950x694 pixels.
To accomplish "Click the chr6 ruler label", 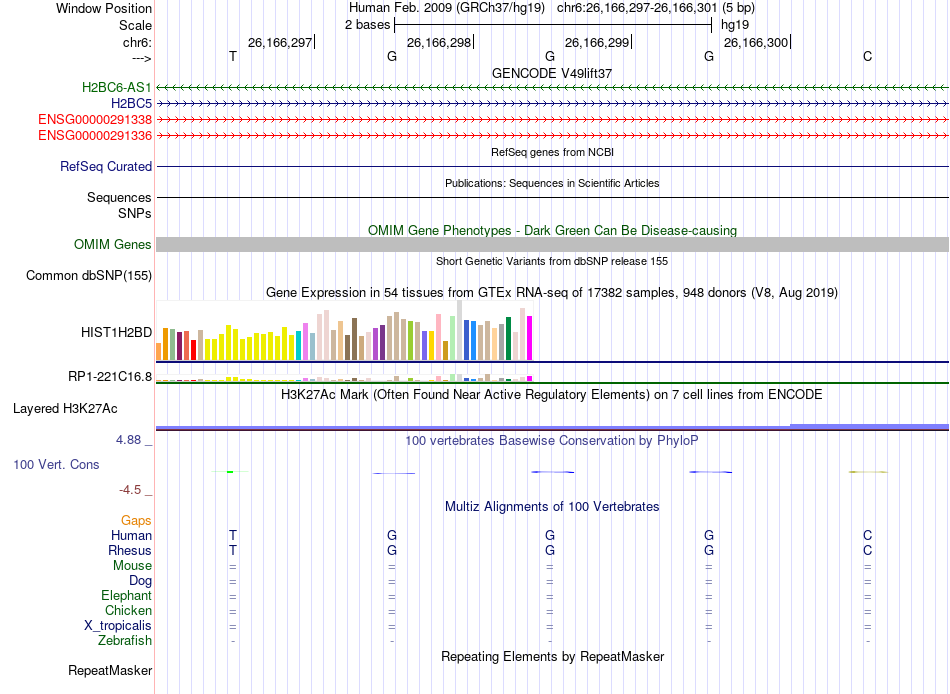I will click(137, 42).
